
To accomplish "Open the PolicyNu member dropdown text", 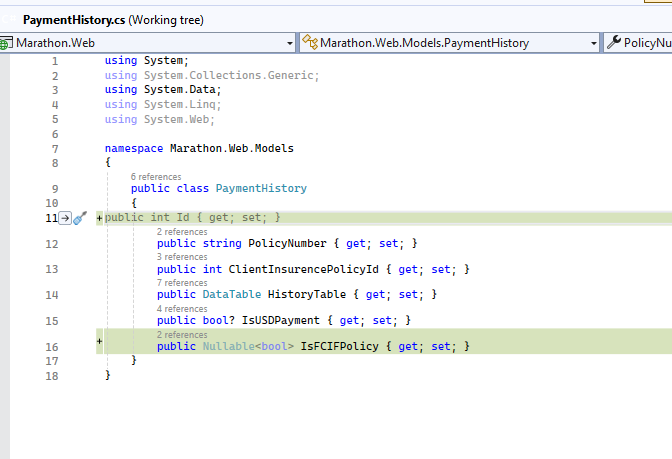I will click(x=647, y=43).
